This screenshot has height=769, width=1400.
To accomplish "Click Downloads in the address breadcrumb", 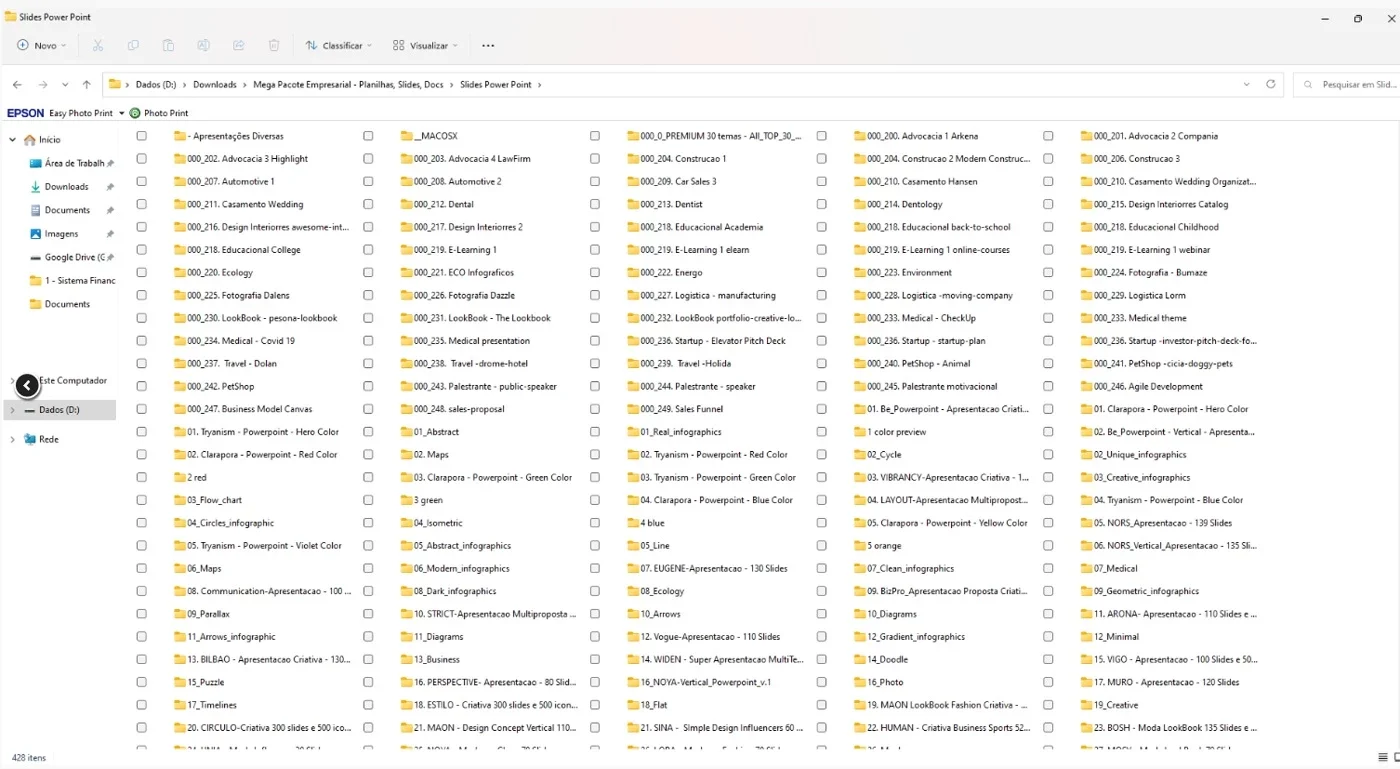I will point(215,85).
